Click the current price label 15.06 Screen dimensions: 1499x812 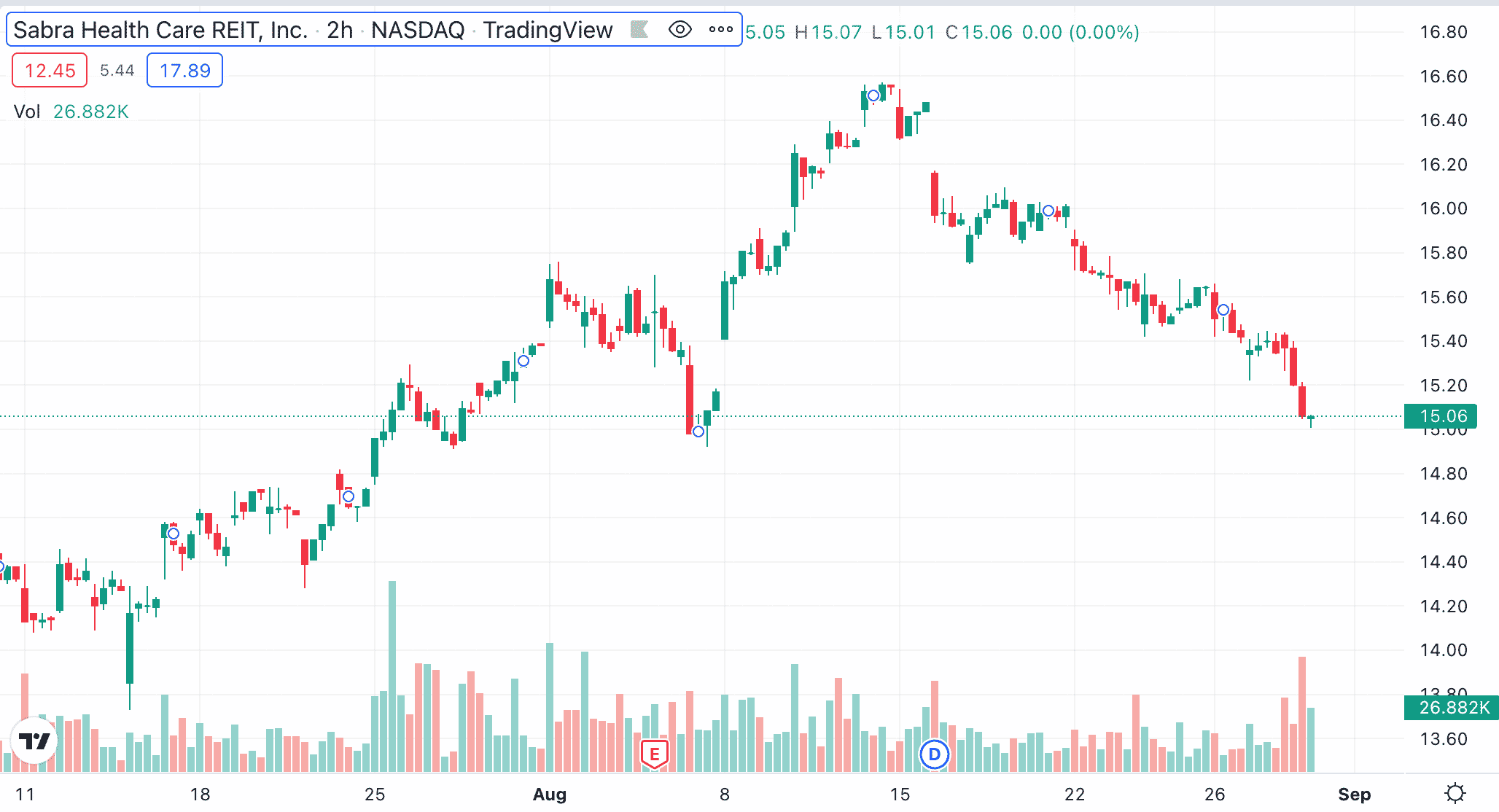(1441, 416)
